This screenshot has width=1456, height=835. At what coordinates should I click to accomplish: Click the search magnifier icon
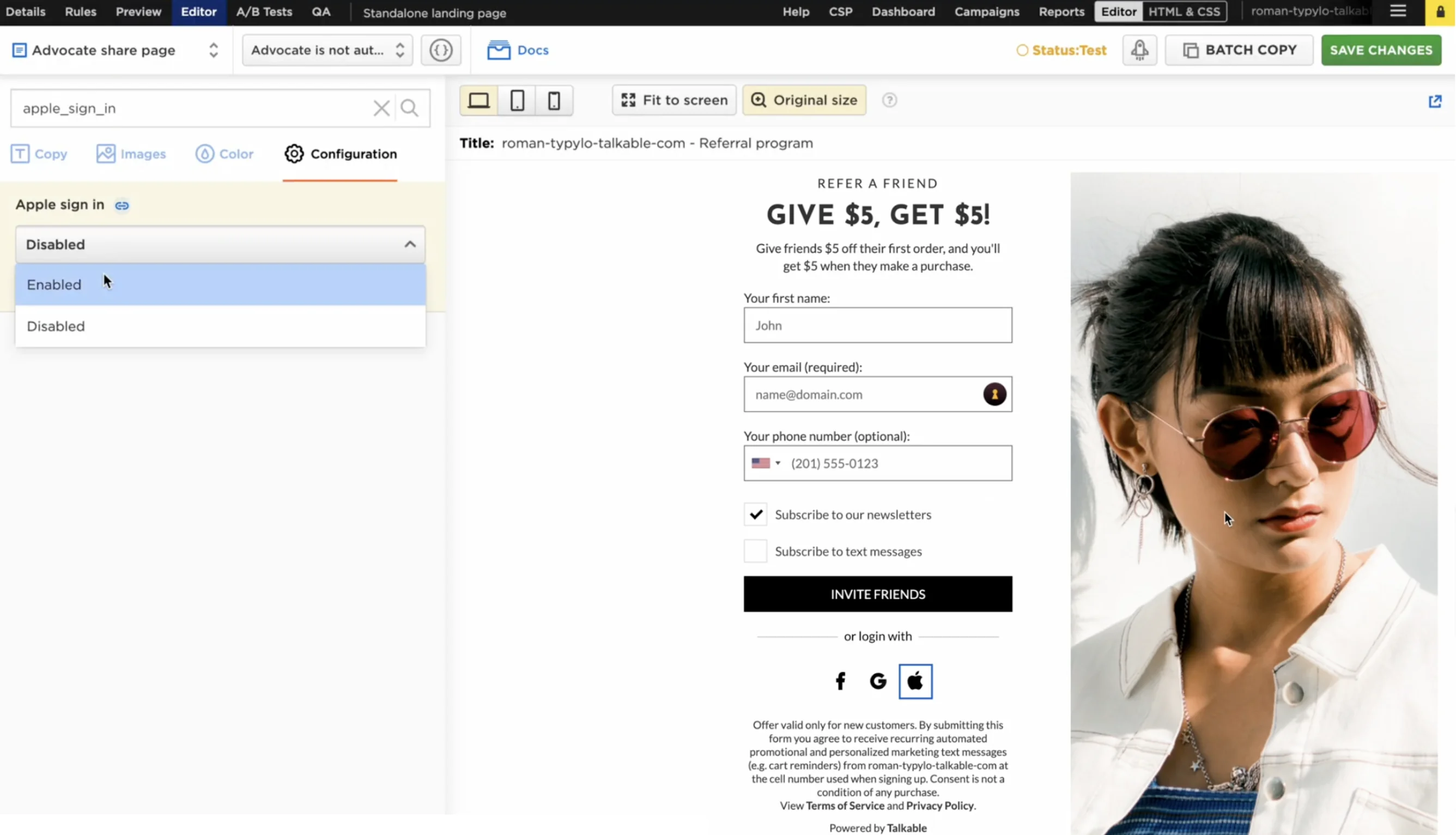tap(409, 108)
